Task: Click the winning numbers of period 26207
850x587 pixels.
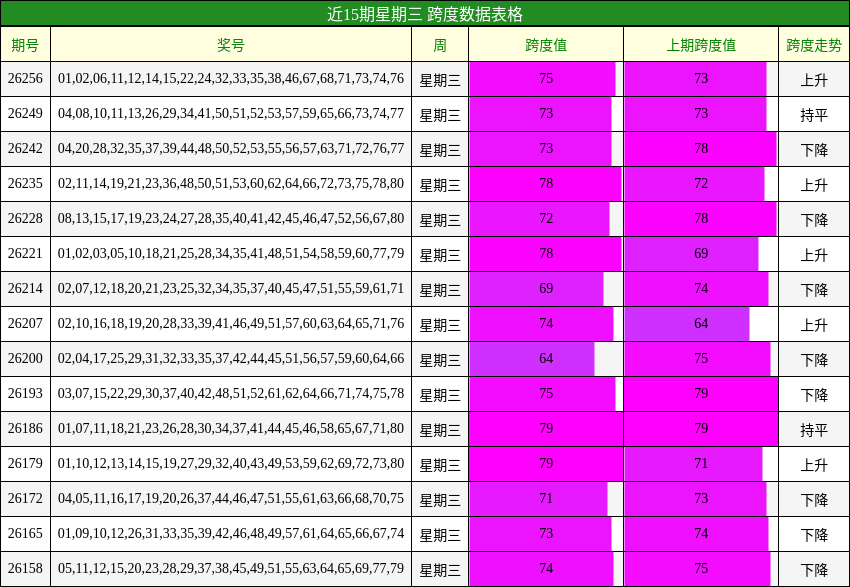Action: pyautogui.click(x=231, y=324)
